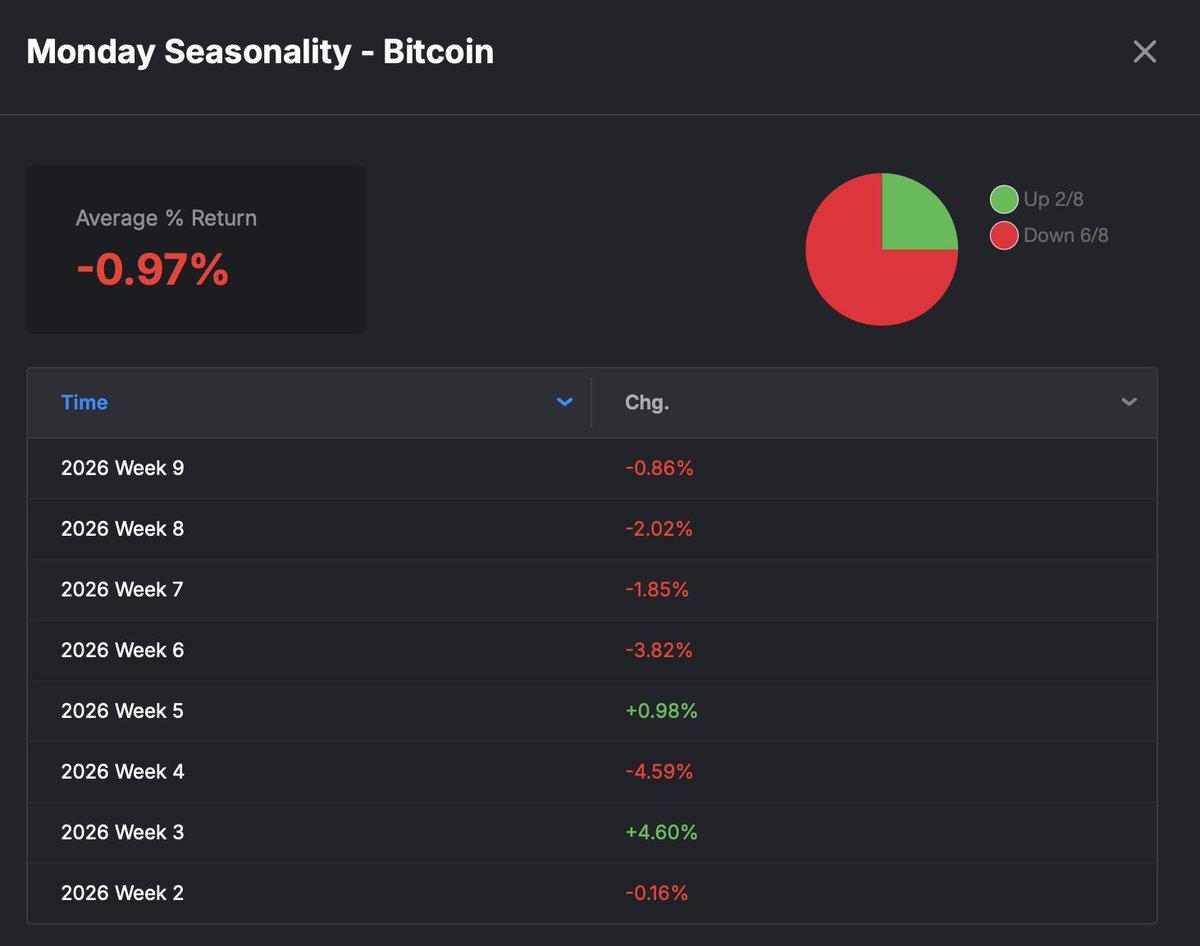1200x946 pixels.
Task: Open the Chg. column sort dropdown
Action: 1129,402
